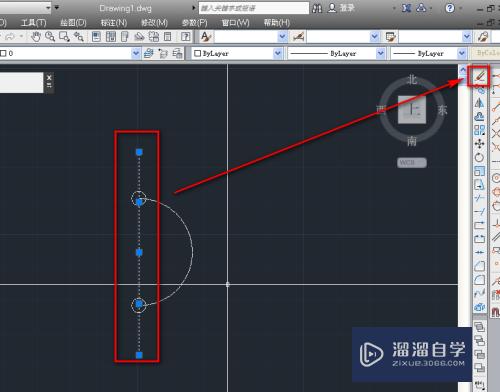Select the Trim tool in modify toolbar

pyautogui.click(x=479, y=198)
